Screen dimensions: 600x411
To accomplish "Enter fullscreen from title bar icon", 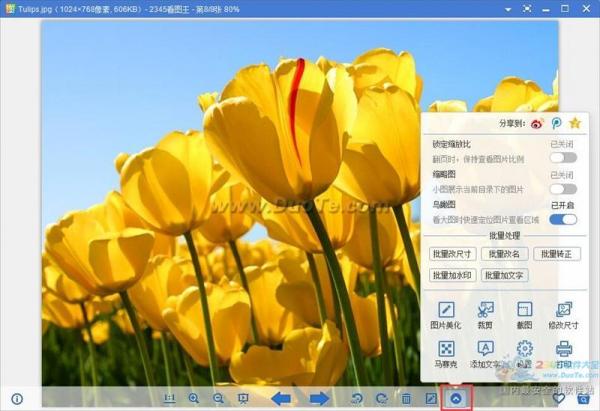I will tap(527, 8).
